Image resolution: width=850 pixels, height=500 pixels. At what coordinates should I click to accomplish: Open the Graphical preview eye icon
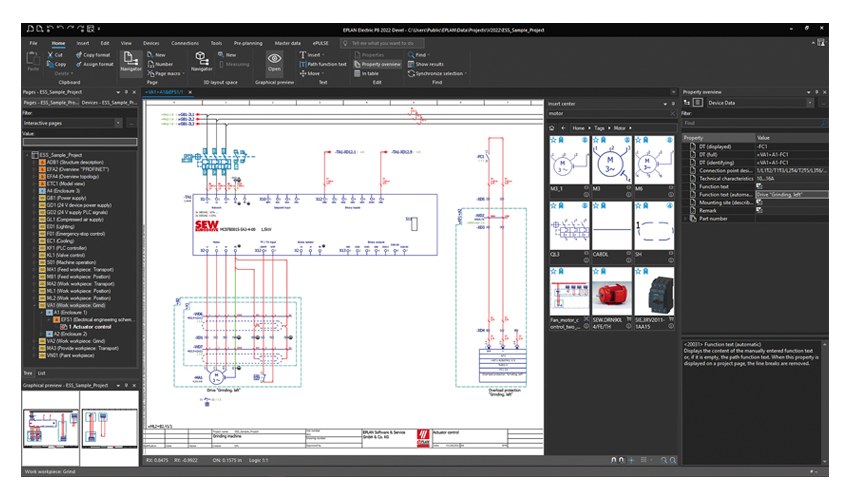tap(274, 58)
